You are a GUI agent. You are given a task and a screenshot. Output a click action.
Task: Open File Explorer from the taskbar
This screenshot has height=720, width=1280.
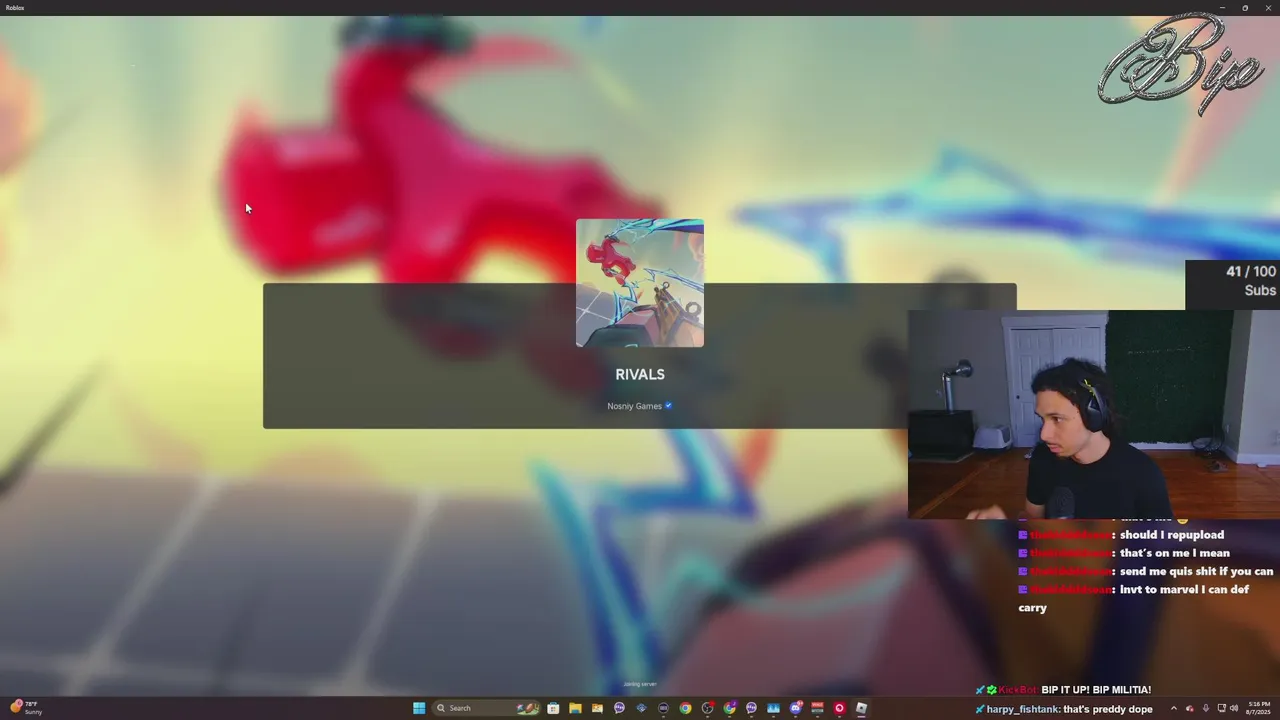575,708
